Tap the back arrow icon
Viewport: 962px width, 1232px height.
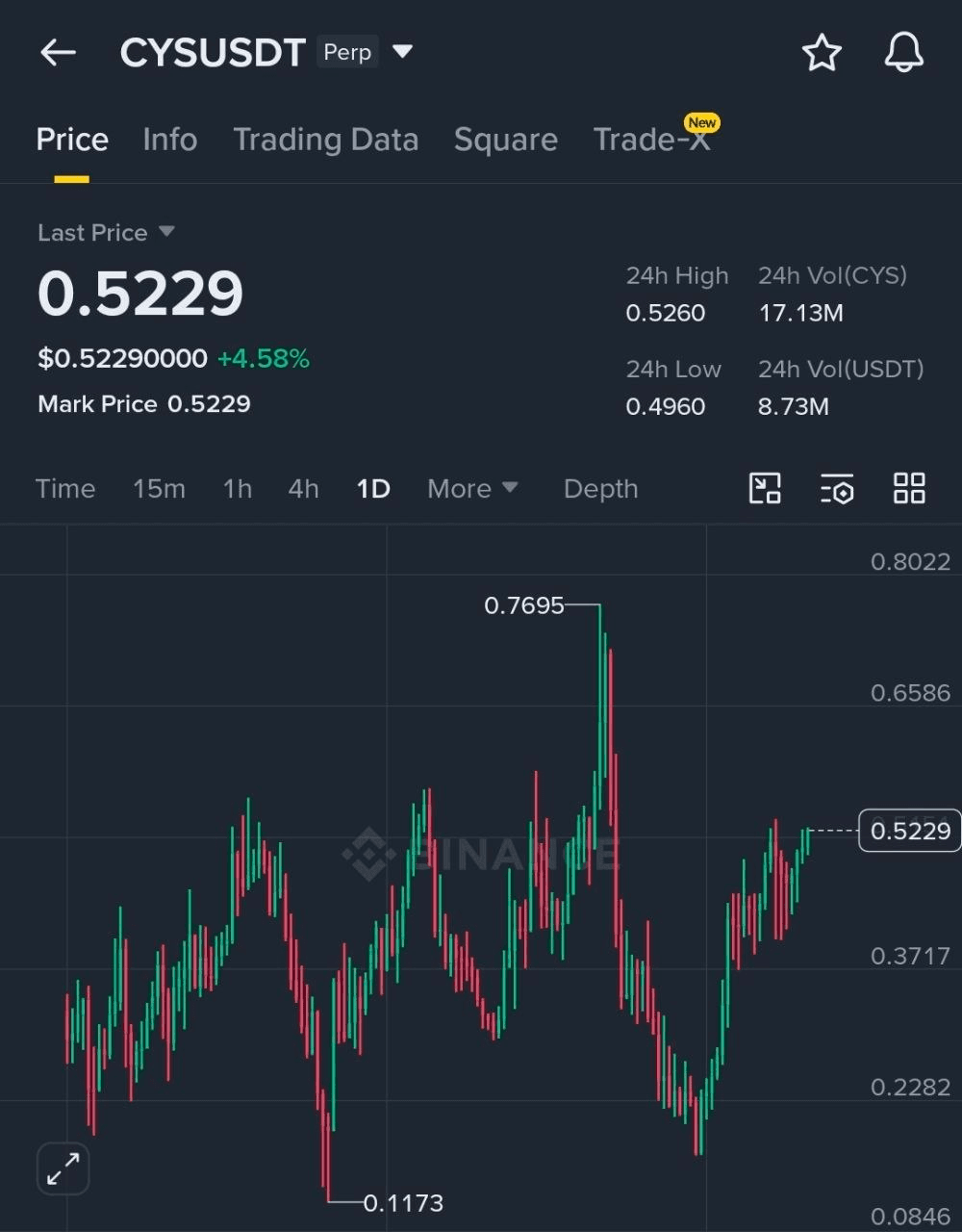58,53
